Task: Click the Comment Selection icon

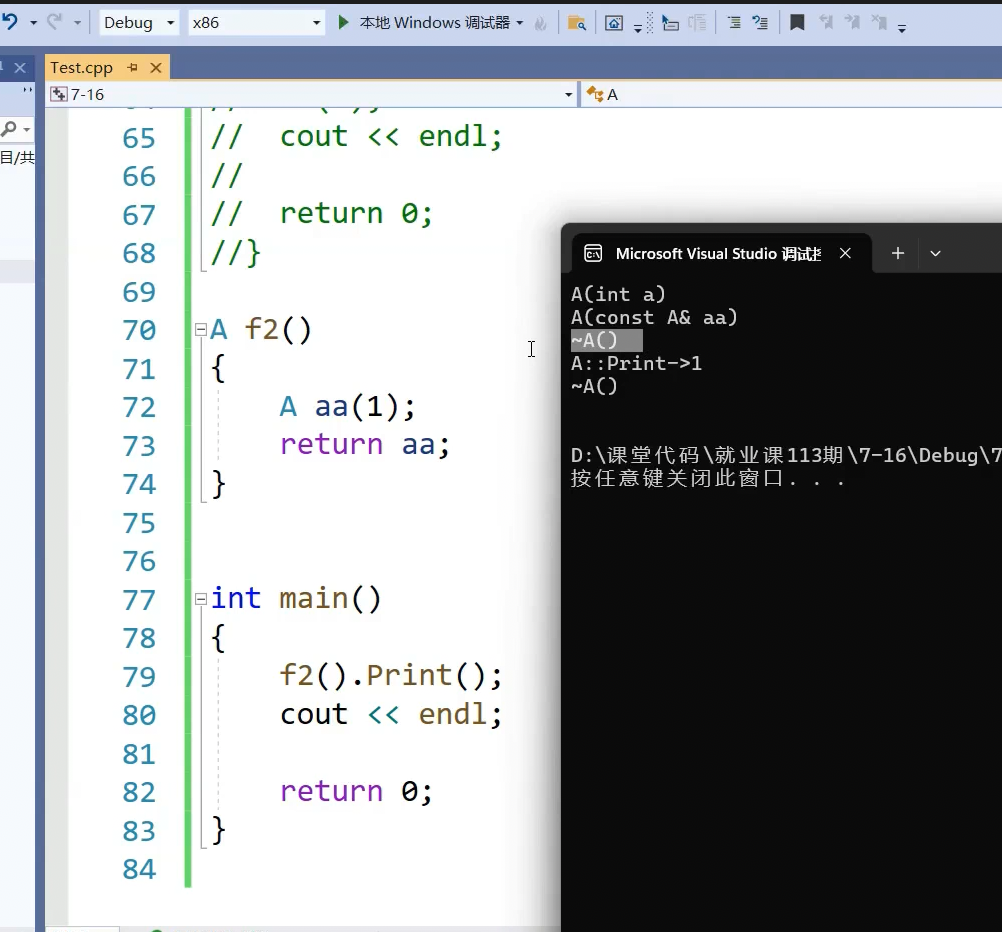Action: tap(760, 24)
